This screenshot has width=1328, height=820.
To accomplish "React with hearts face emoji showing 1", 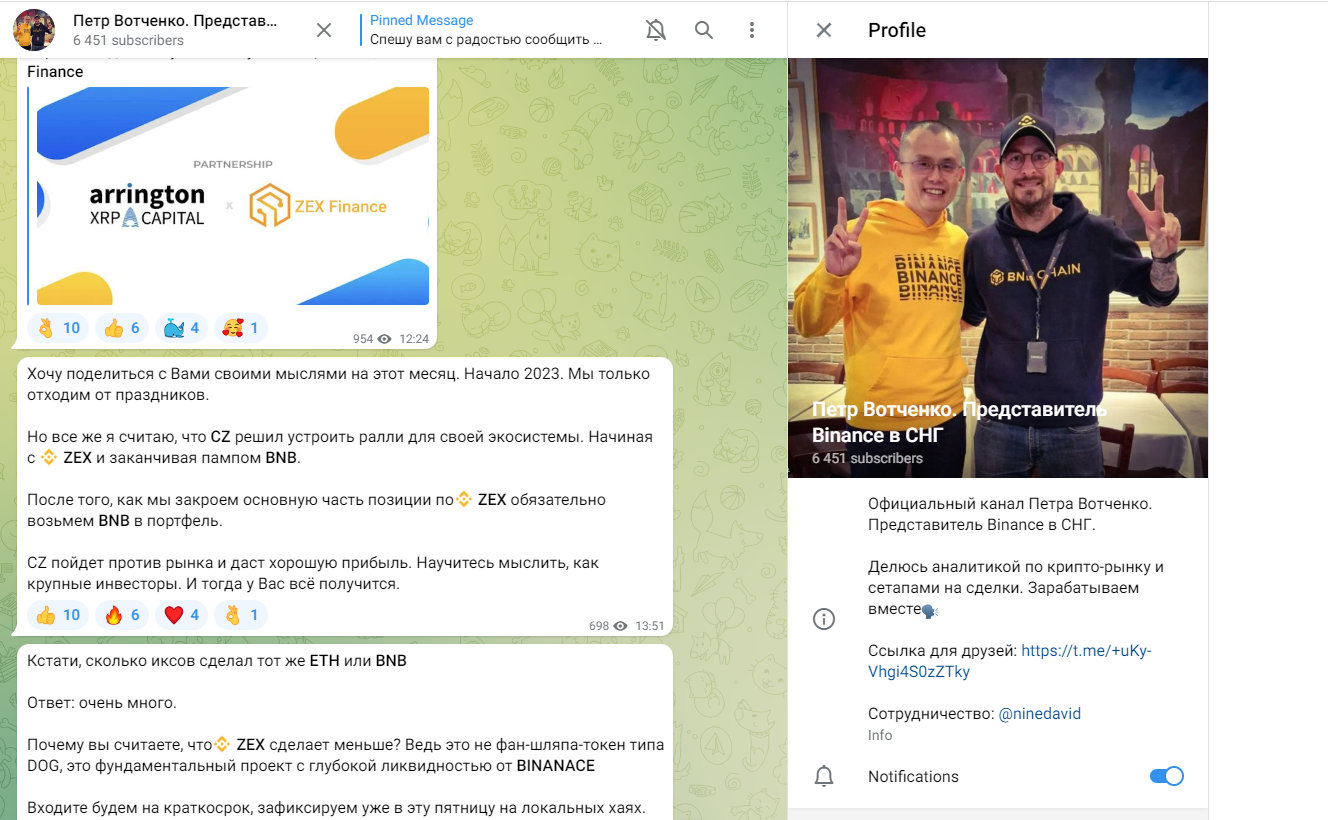I will point(241,328).
